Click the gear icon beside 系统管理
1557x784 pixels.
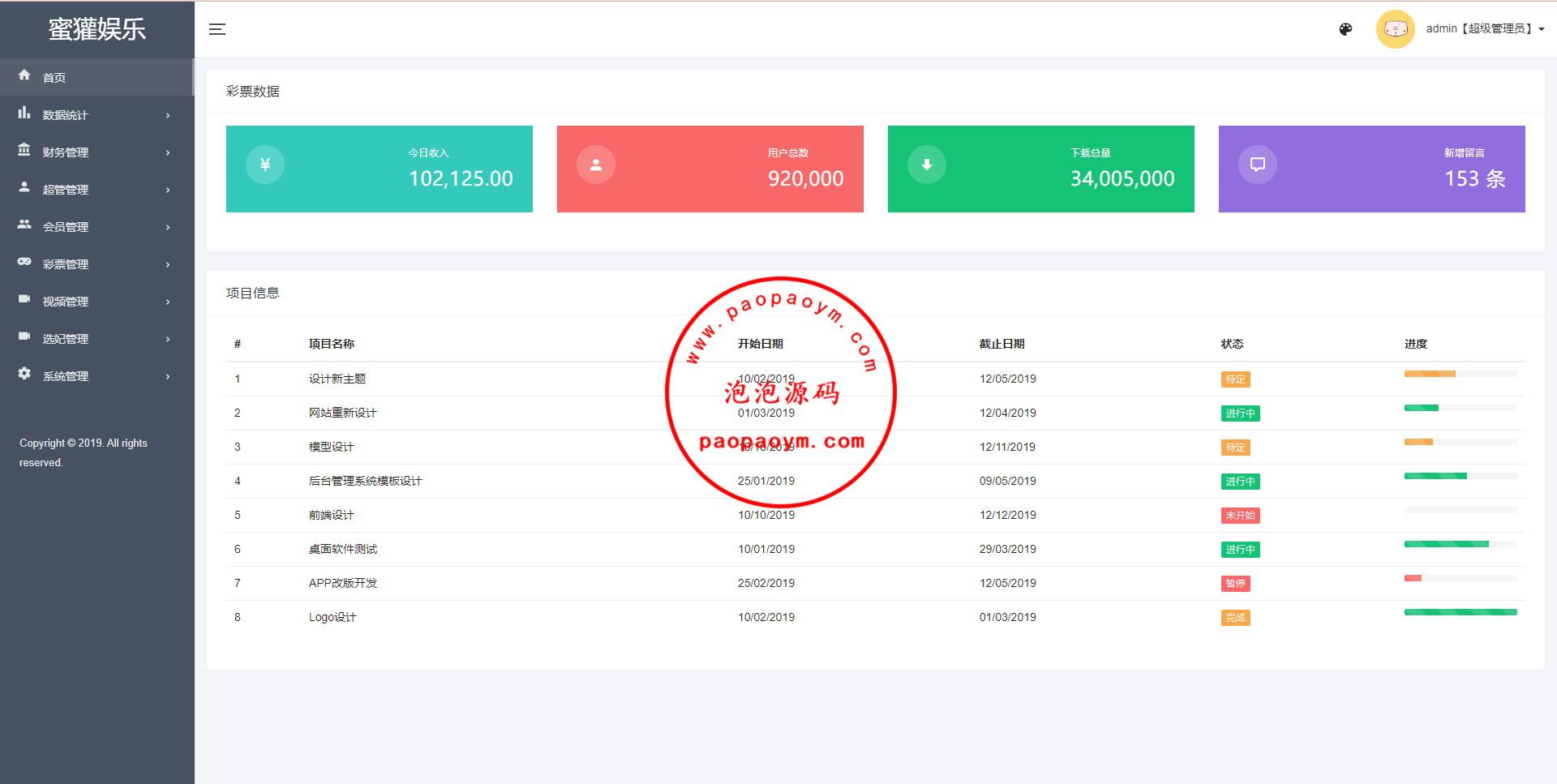point(24,374)
